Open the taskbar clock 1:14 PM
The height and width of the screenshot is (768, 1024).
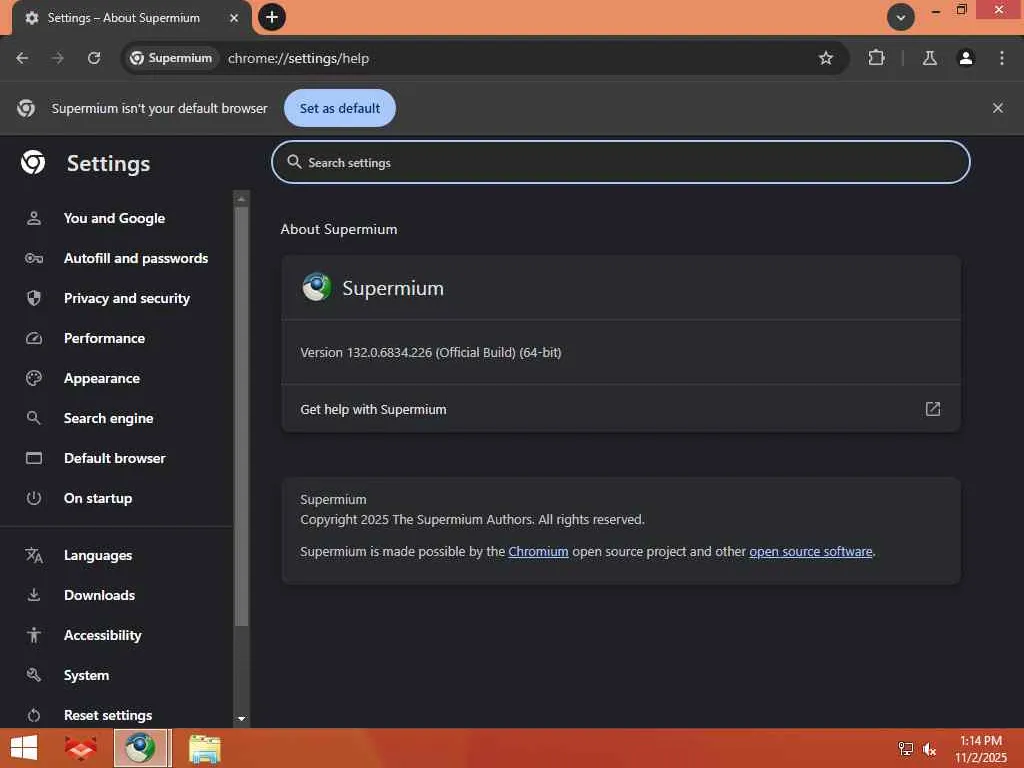pos(981,741)
